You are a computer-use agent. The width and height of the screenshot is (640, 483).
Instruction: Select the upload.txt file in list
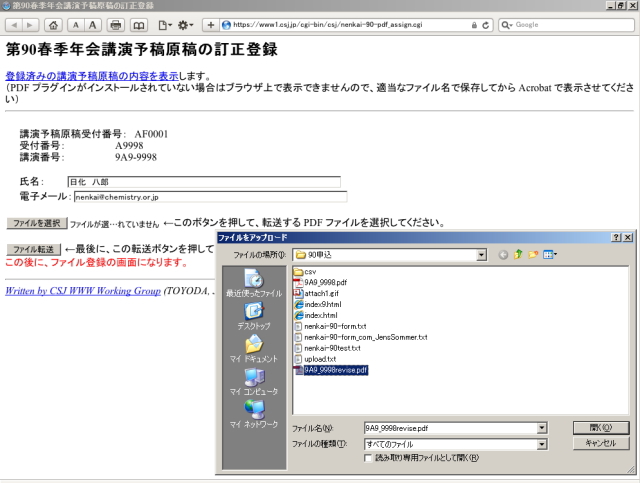pyautogui.click(x=322, y=359)
